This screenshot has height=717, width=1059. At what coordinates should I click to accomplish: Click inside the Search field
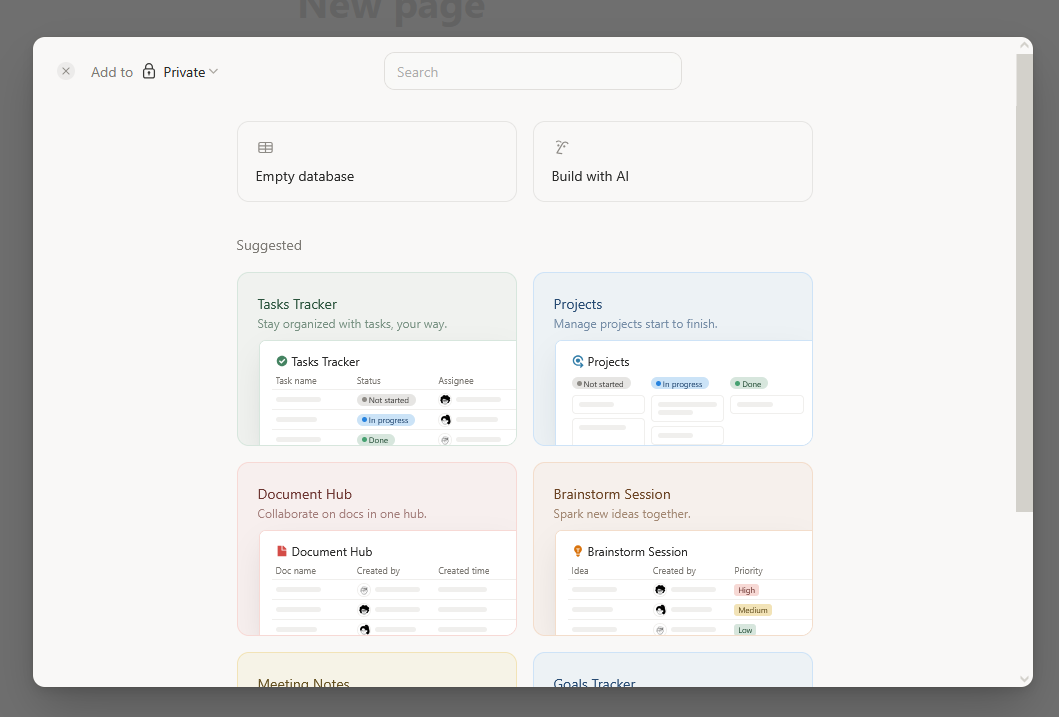[532, 71]
